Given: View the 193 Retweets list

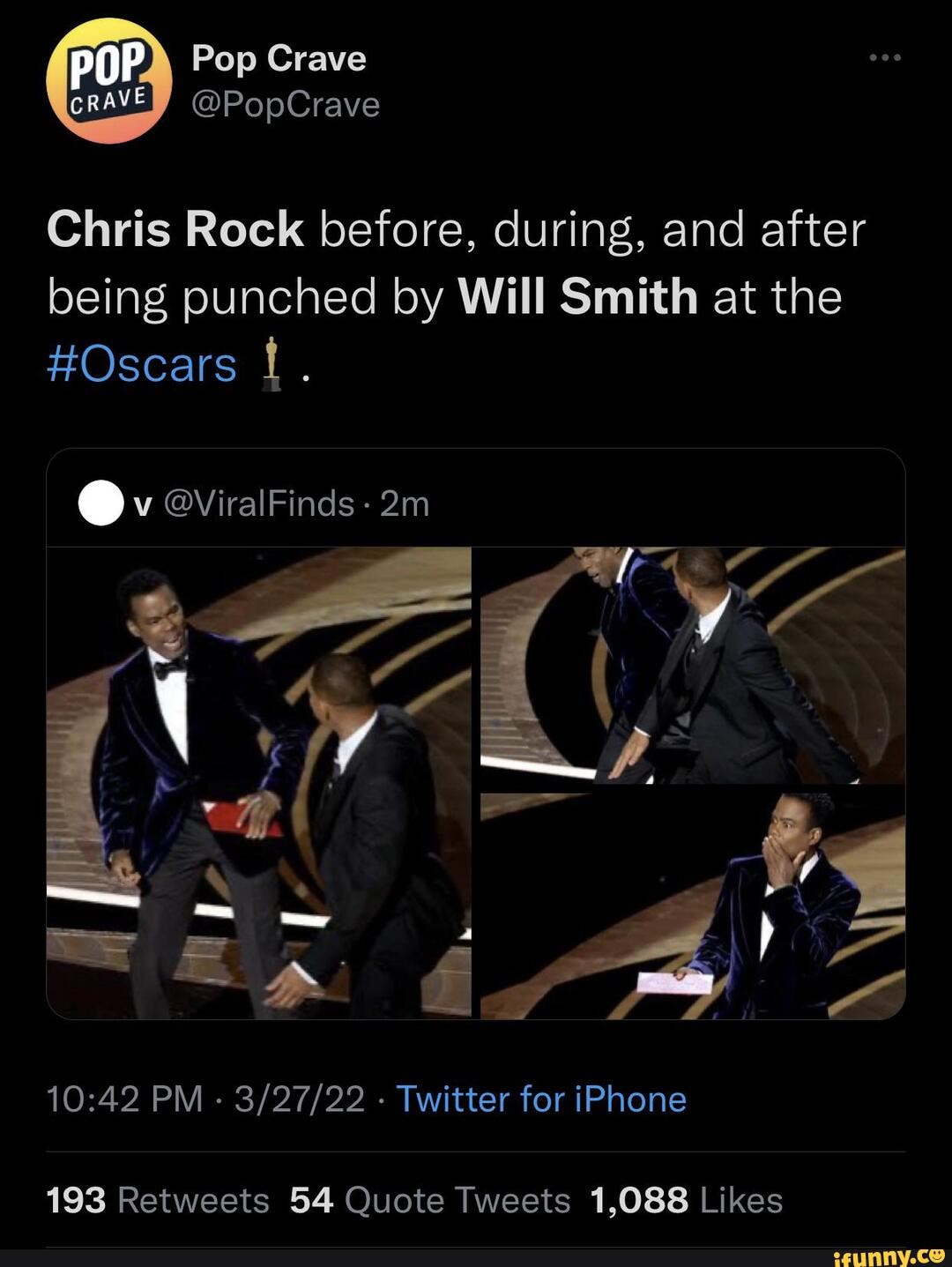Looking at the screenshot, I should [x=158, y=1200].
